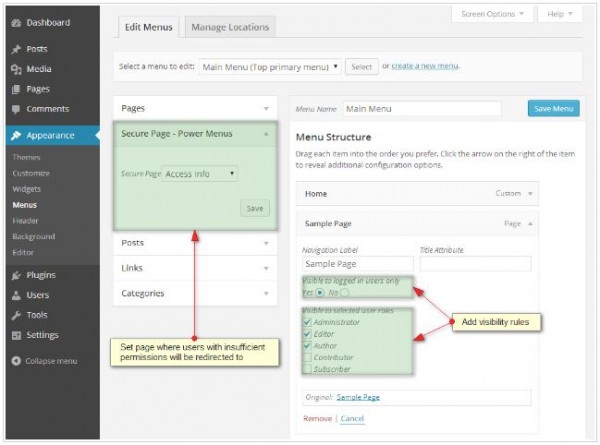Click the Comments bubble icon
This screenshot has height=445, width=600.
click(x=16, y=108)
